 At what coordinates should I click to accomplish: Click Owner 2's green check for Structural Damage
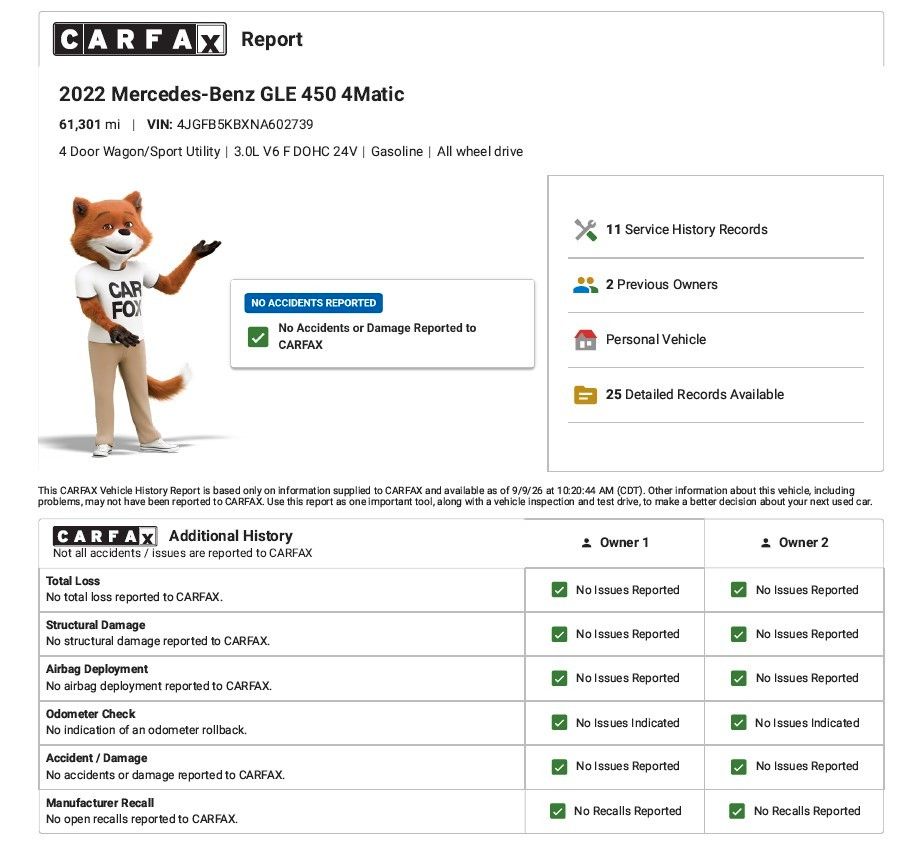(738, 634)
